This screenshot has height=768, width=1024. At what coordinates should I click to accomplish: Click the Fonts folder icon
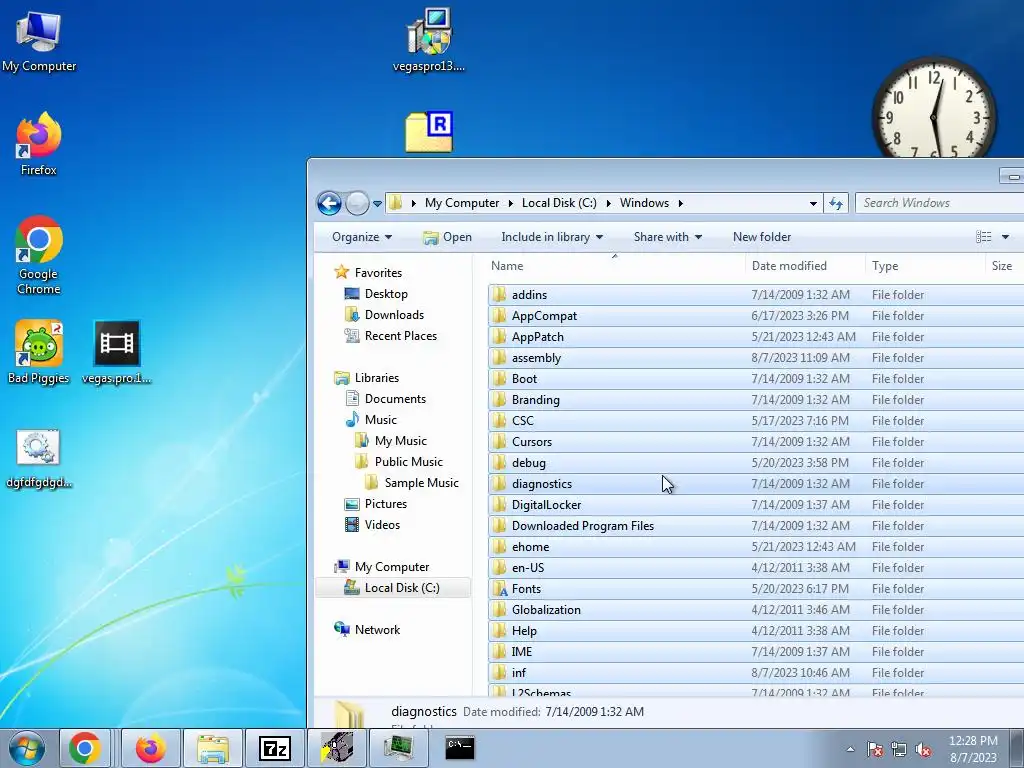500,588
